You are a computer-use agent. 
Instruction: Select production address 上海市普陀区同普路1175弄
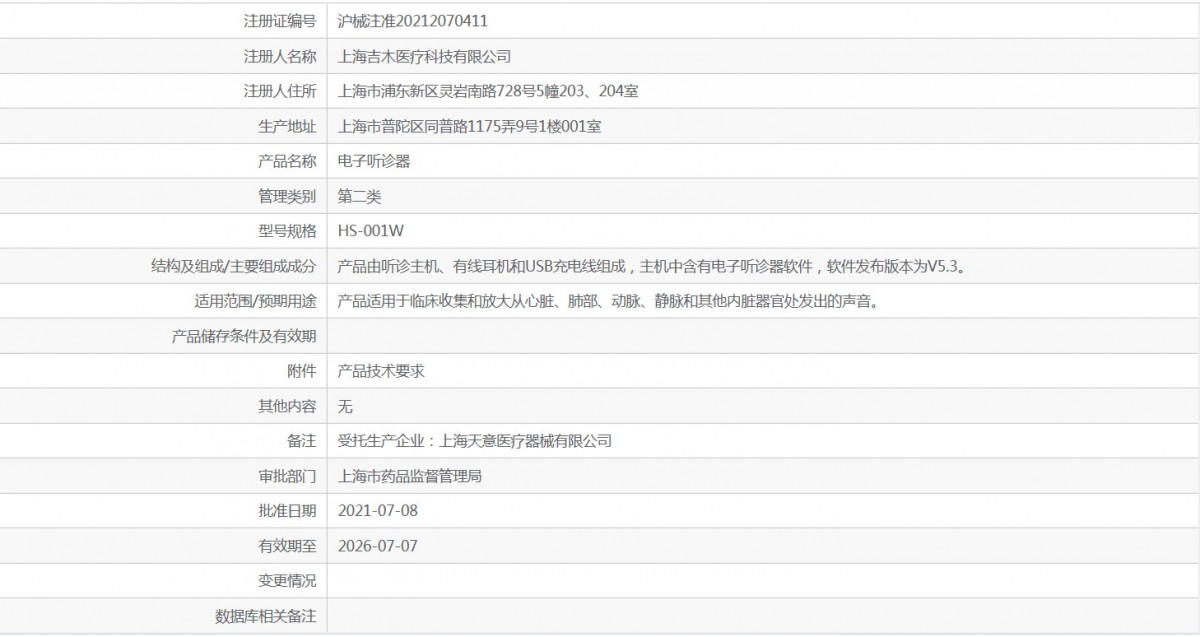pos(470,126)
